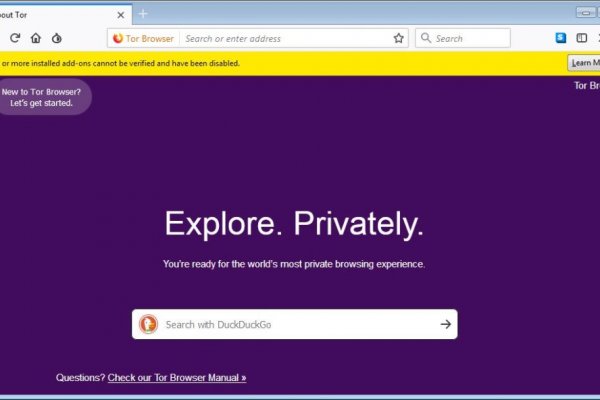Minimize the Tor Browser window
The width and height of the screenshot is (600, 400).
click(585, 13)
